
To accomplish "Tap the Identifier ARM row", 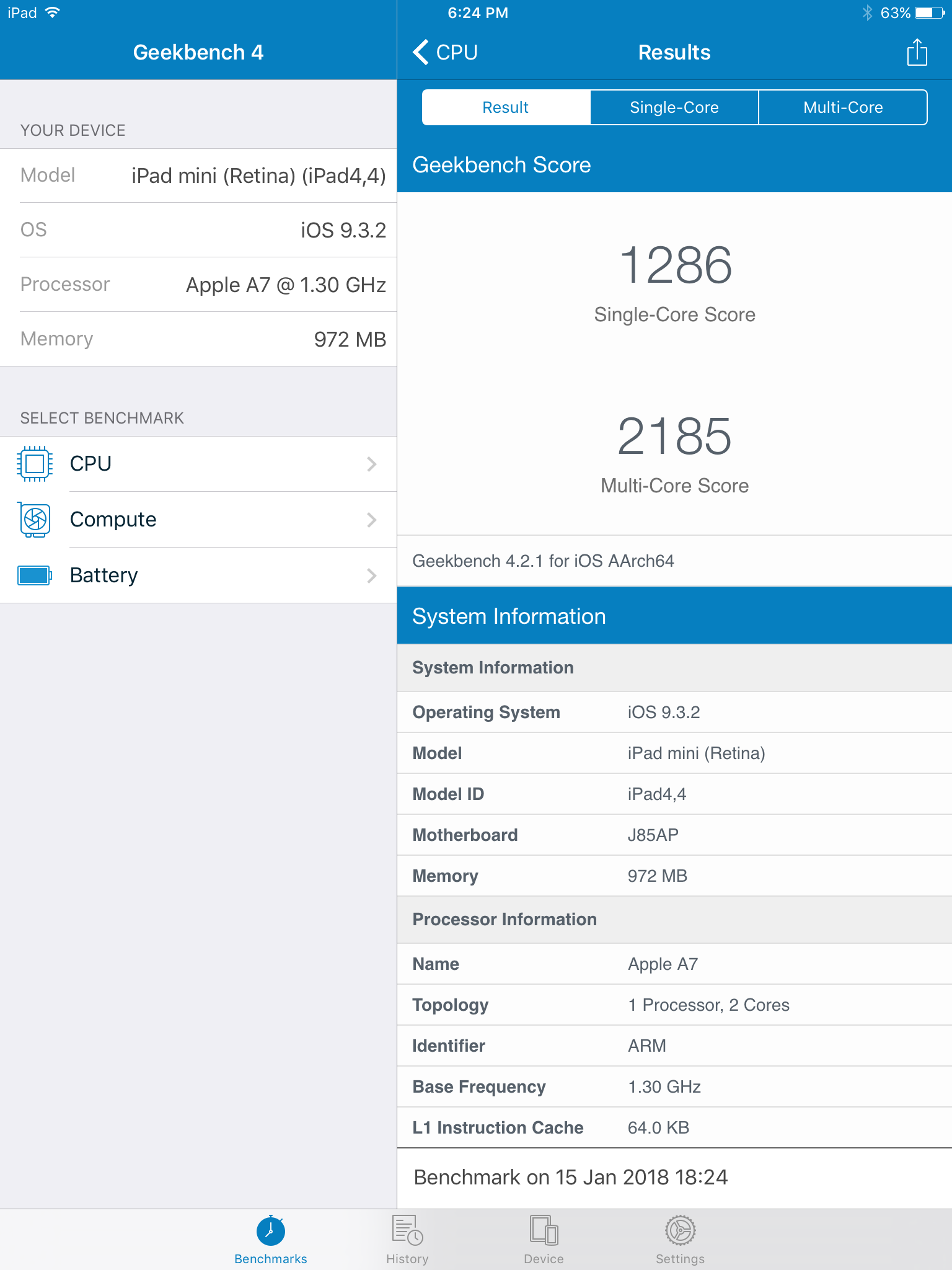I will click(674, 1046).
